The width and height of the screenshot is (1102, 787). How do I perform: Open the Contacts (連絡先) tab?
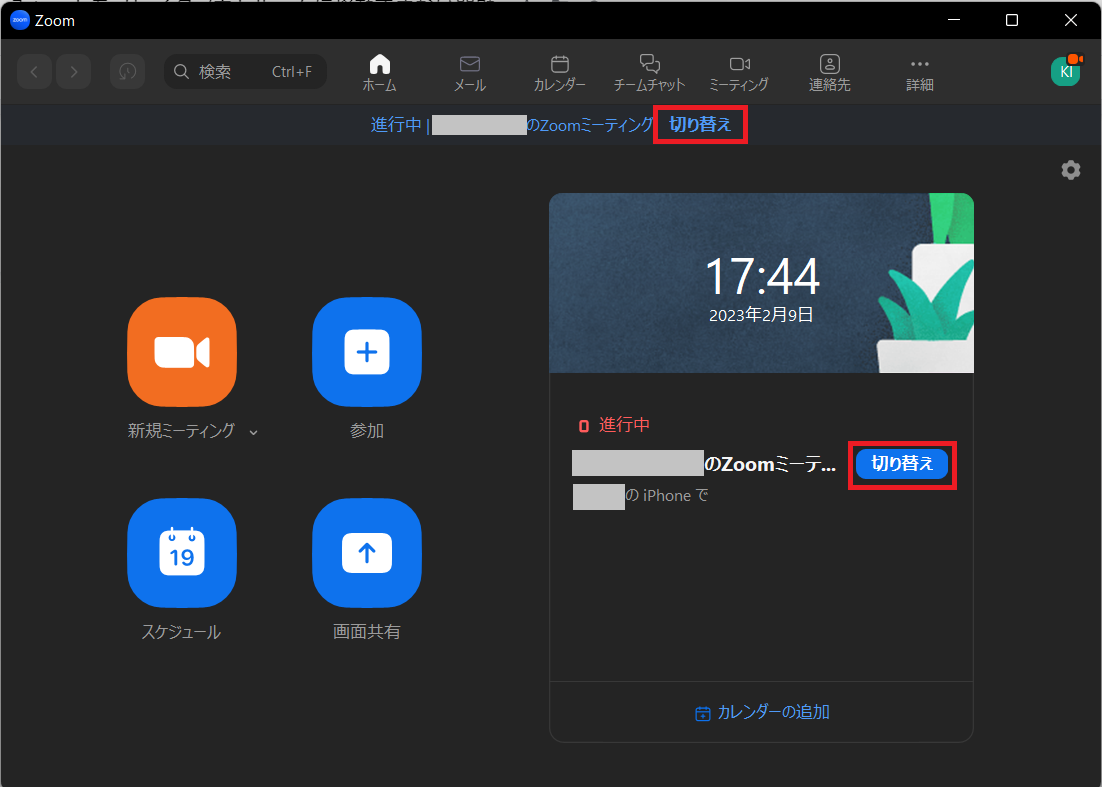(x=829, y=72)
